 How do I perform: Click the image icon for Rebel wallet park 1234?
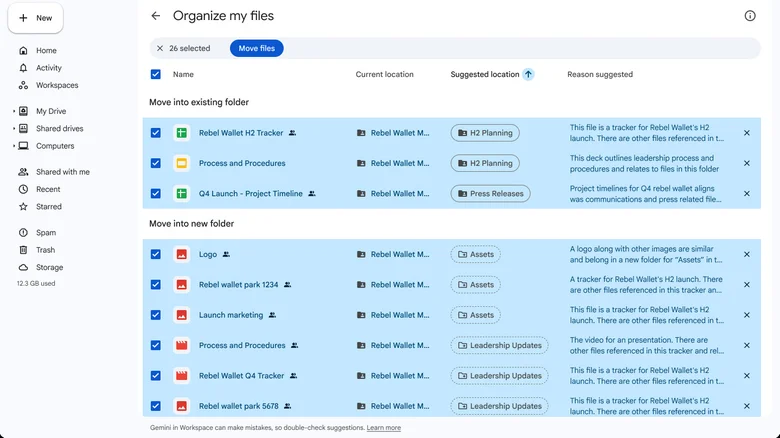182,285
